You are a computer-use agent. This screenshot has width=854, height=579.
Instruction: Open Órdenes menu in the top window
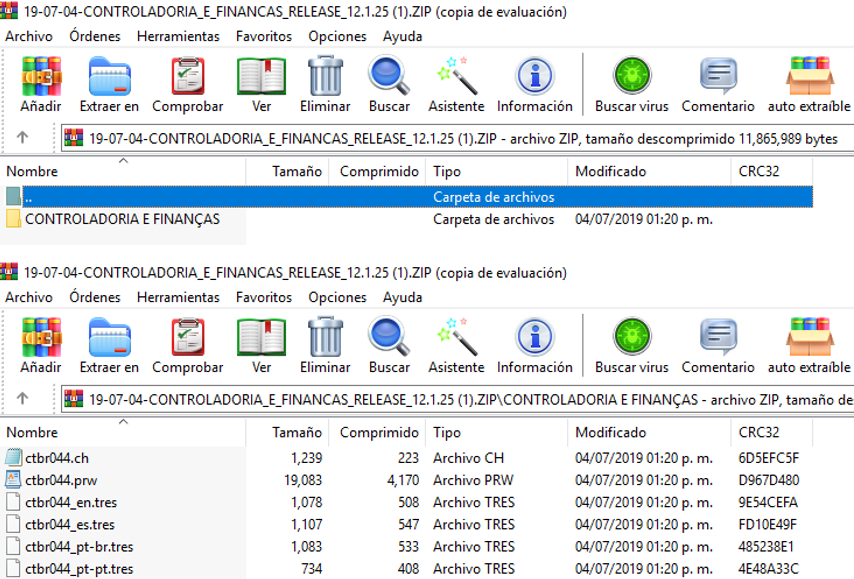point(95,36)
